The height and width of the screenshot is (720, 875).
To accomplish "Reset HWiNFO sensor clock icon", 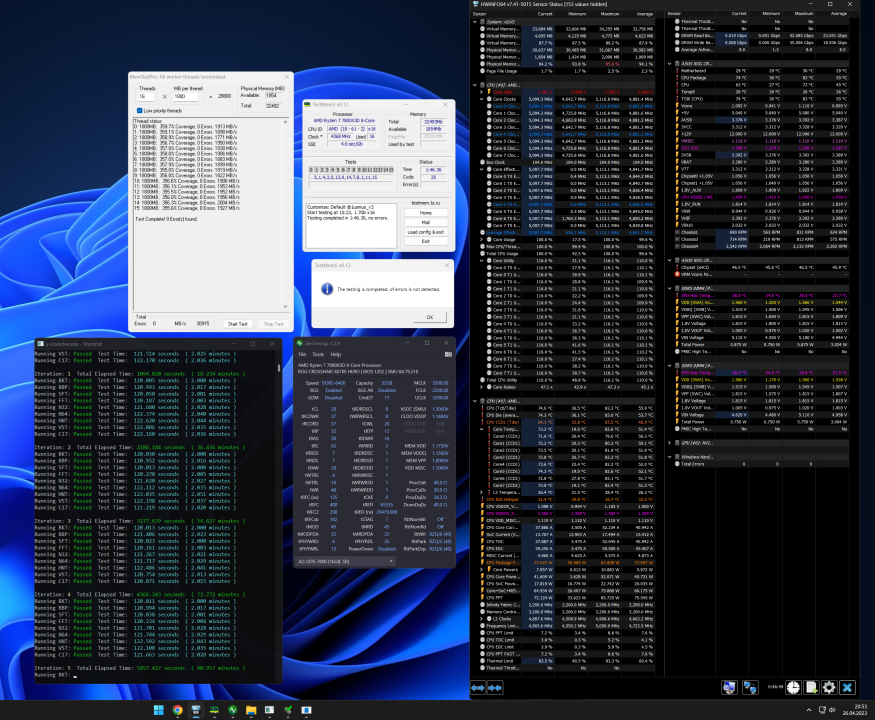I will pyautogui.click(x=792, y=687).
